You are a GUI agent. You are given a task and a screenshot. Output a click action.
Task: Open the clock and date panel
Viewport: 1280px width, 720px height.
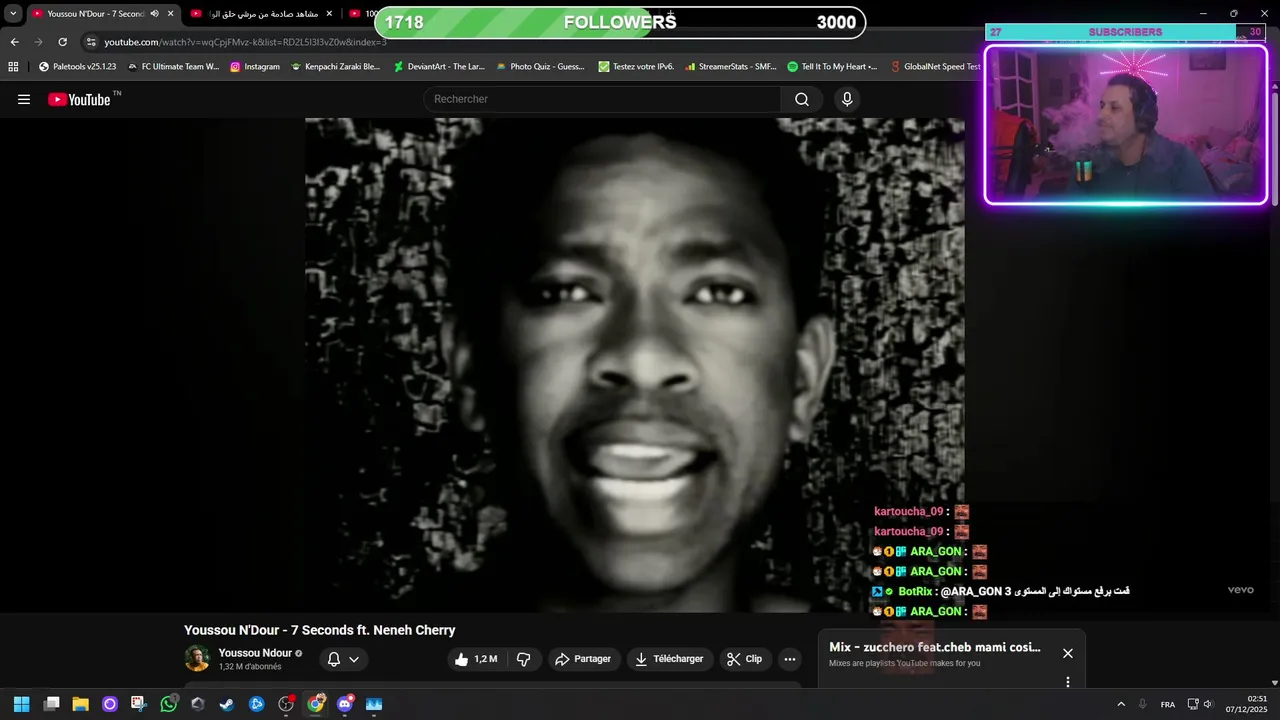point(1249,704)
